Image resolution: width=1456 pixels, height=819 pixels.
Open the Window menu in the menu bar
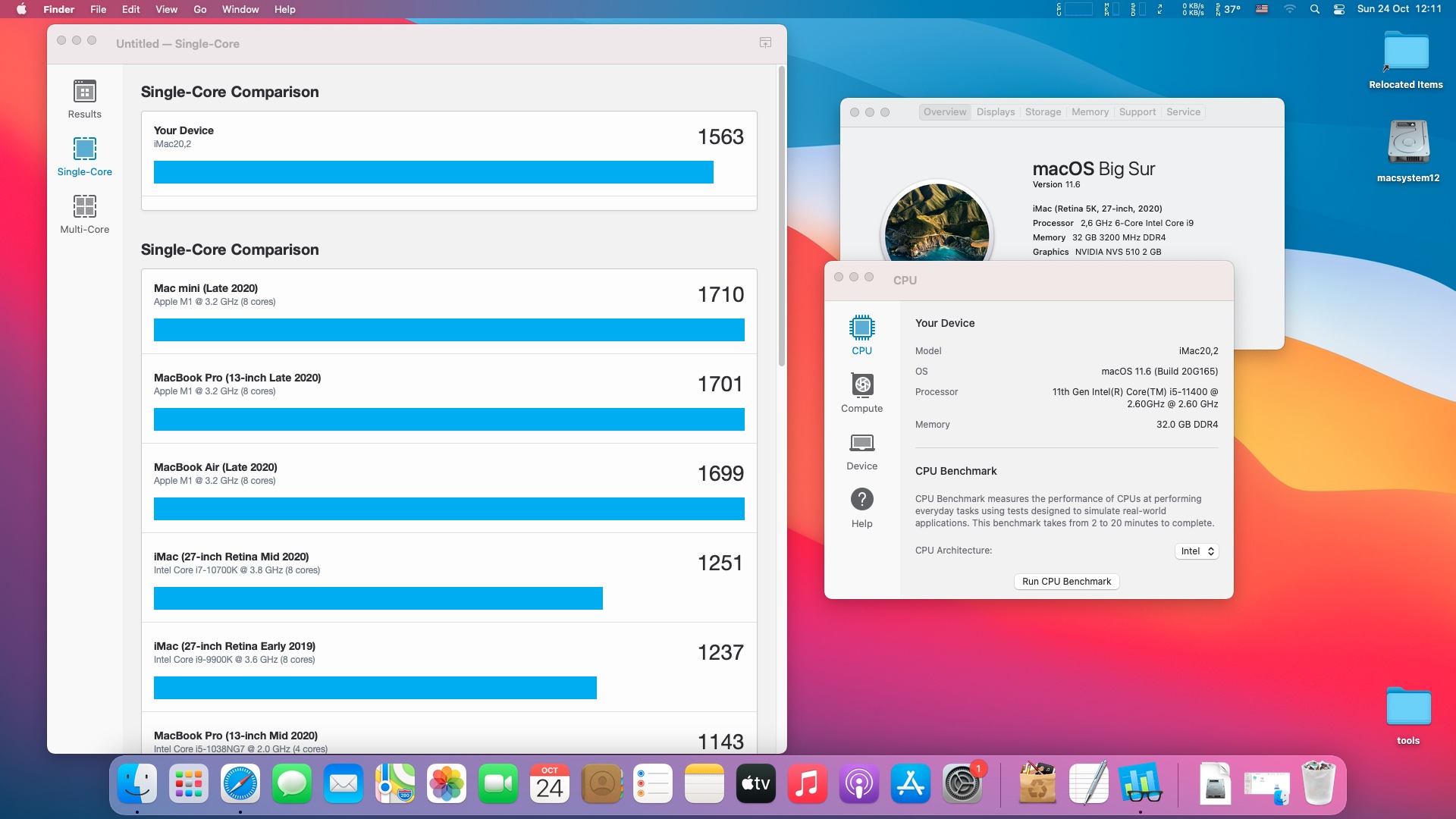240,9
